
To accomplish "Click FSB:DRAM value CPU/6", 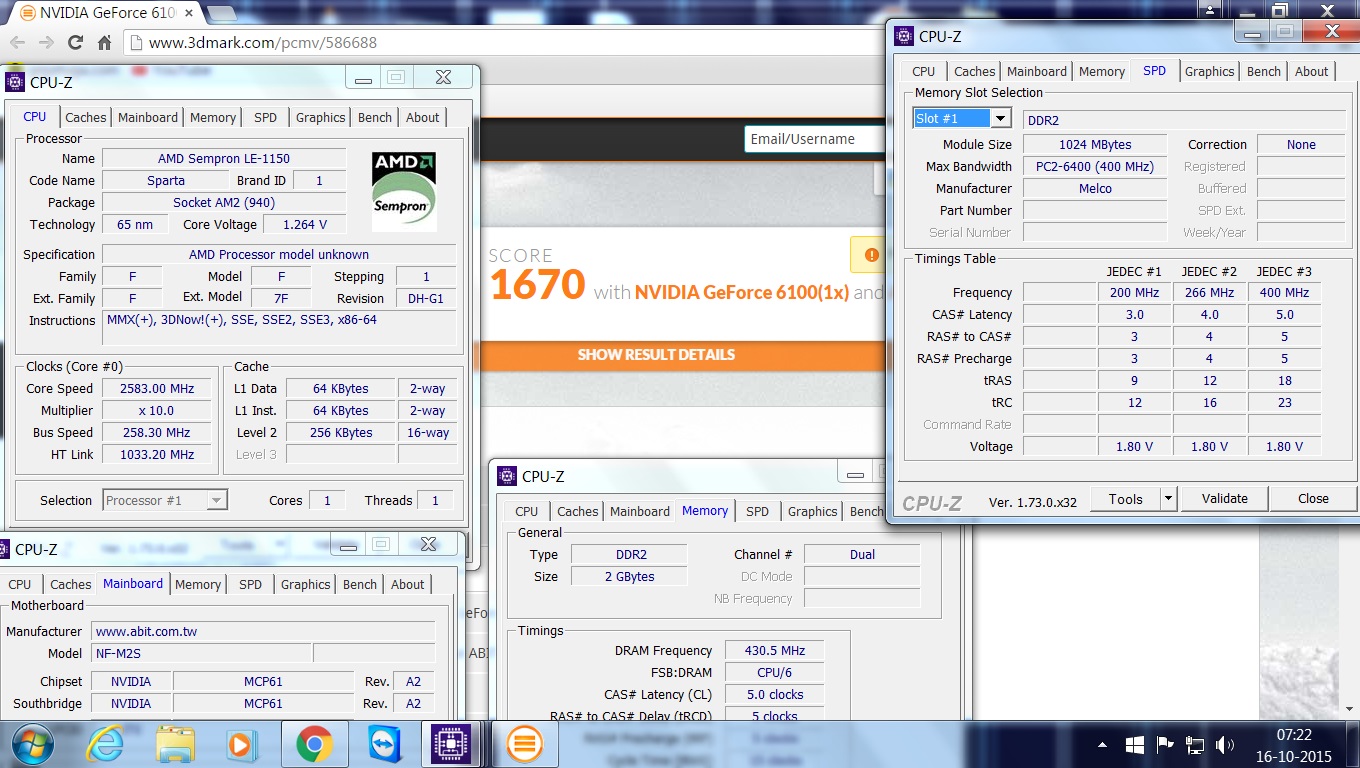I will tap(775, 672).
